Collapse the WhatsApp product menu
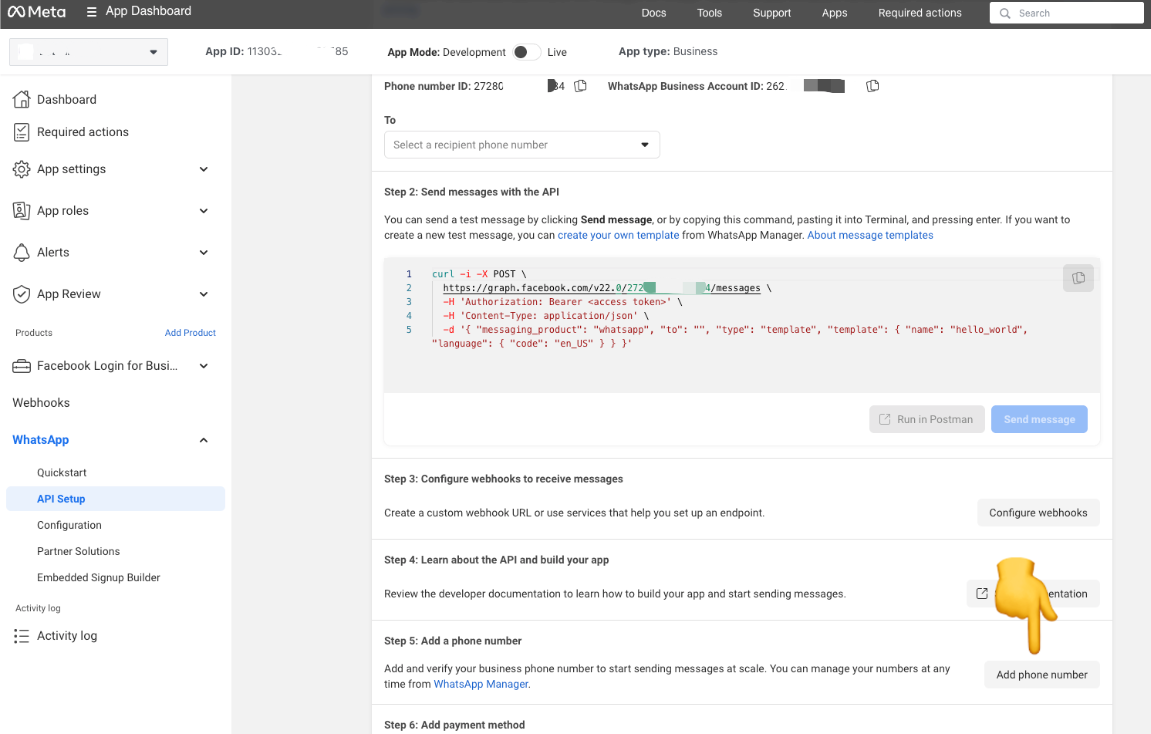 click(x=204, y=440)
